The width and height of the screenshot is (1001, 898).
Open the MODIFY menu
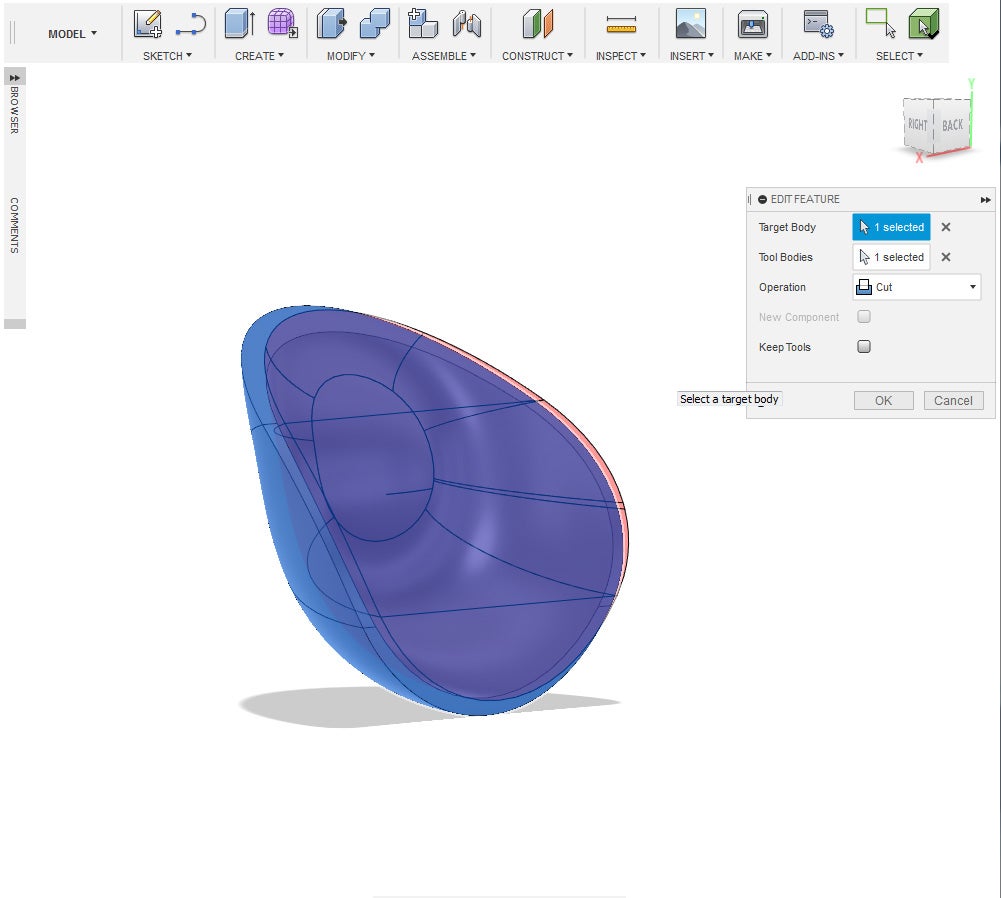(350, 56)
